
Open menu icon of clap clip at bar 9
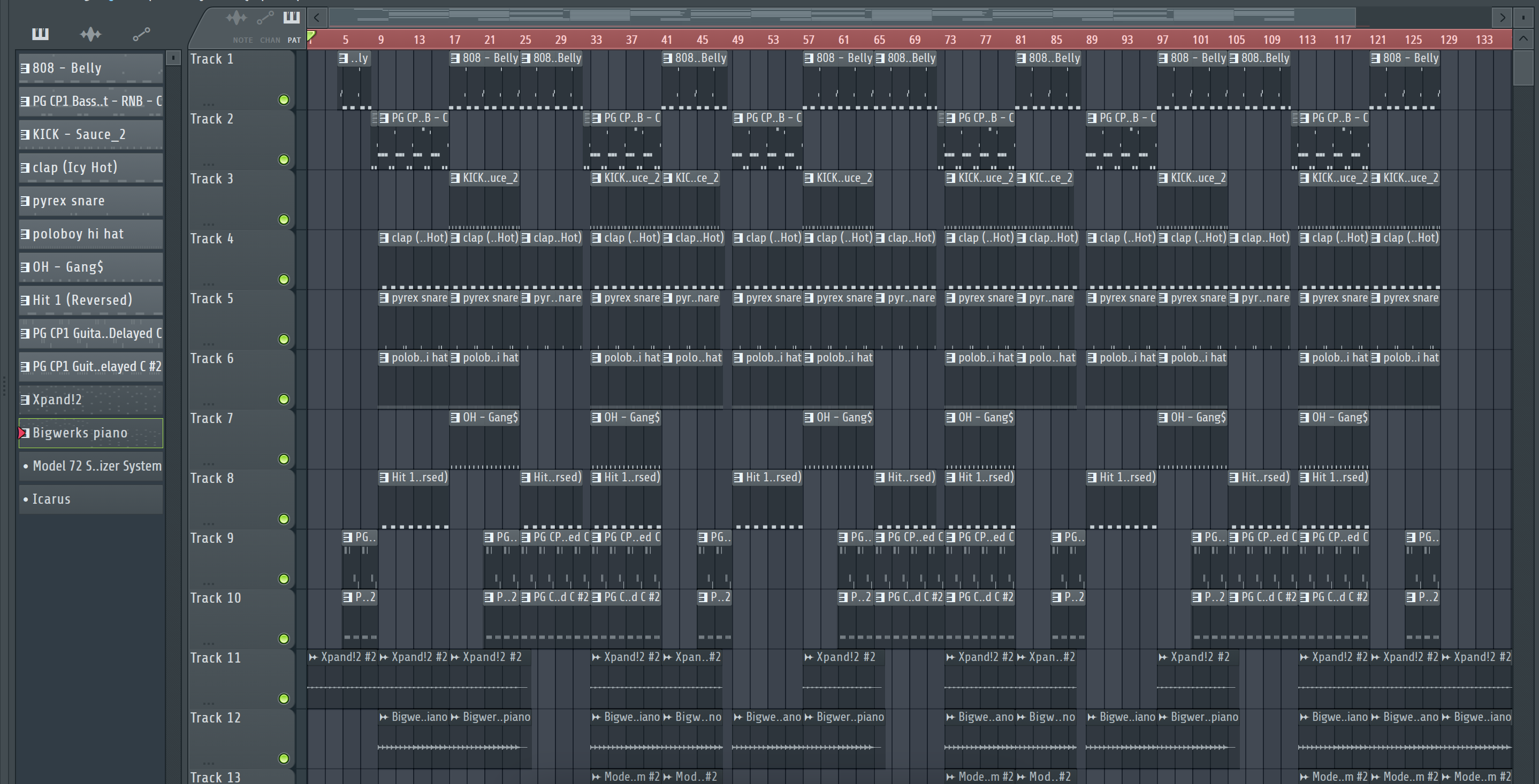point(384,237)
